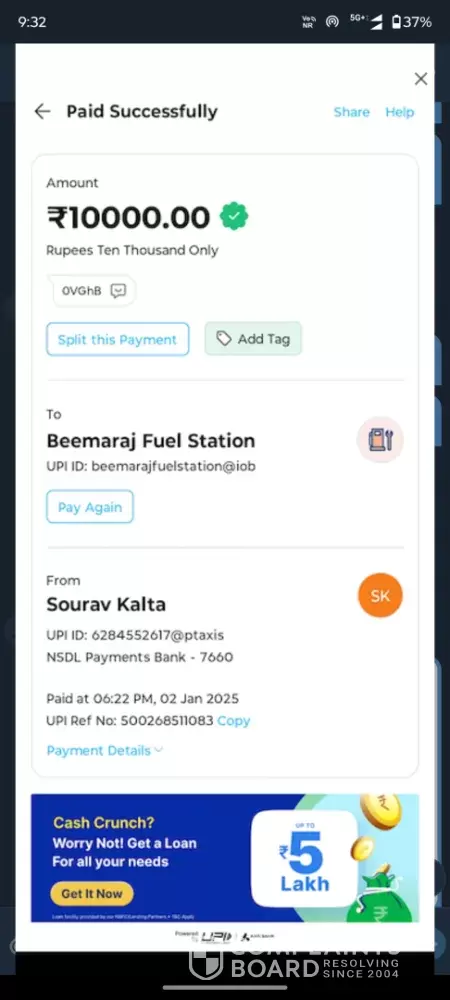The image size is (450, 1000).
Task: Close the receipt with the X icon
Action: [x=421, y=78]
